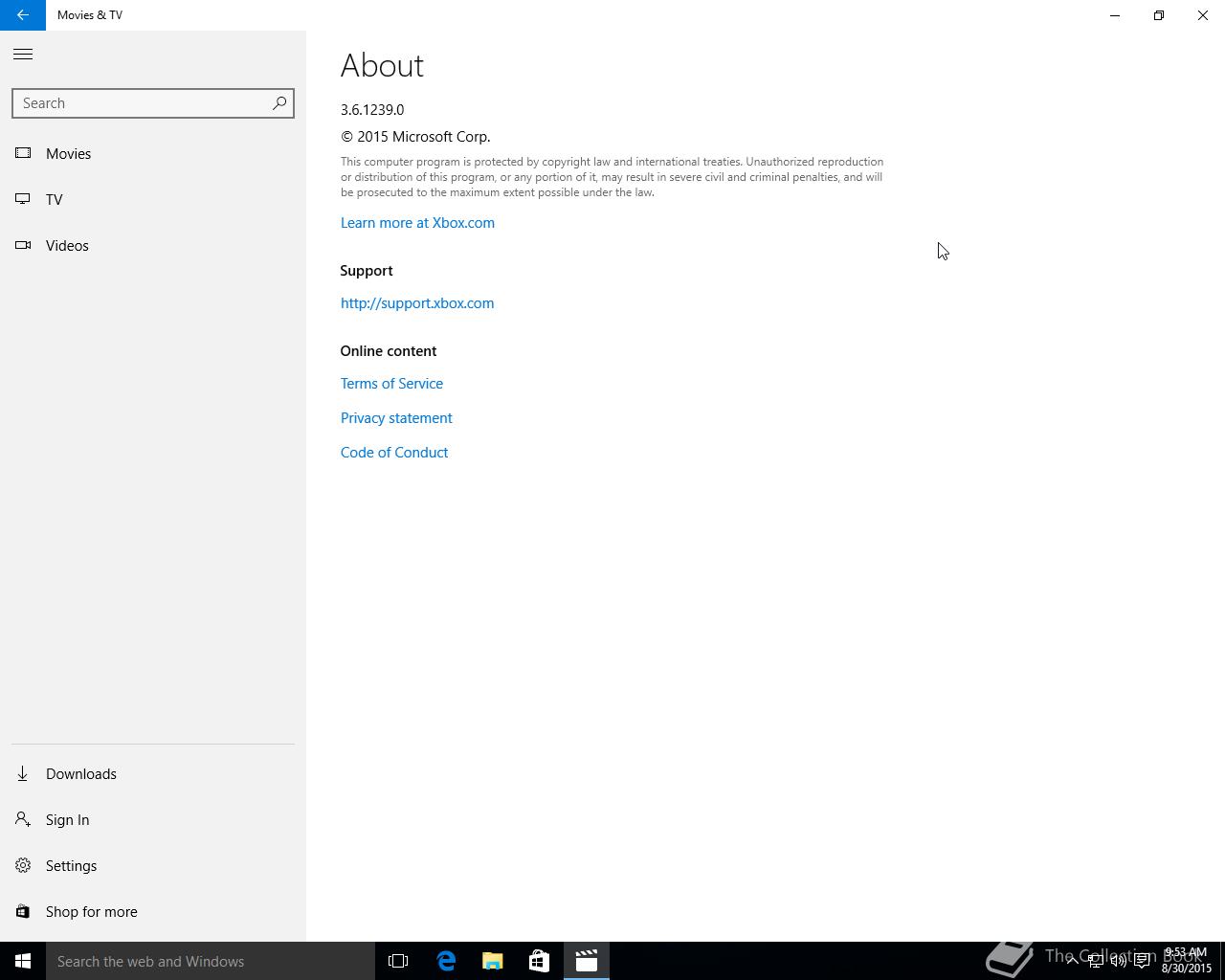Viewport: 1225px width, 980px height.
Task: View the Privacy statement link
Action: [396, 417]
